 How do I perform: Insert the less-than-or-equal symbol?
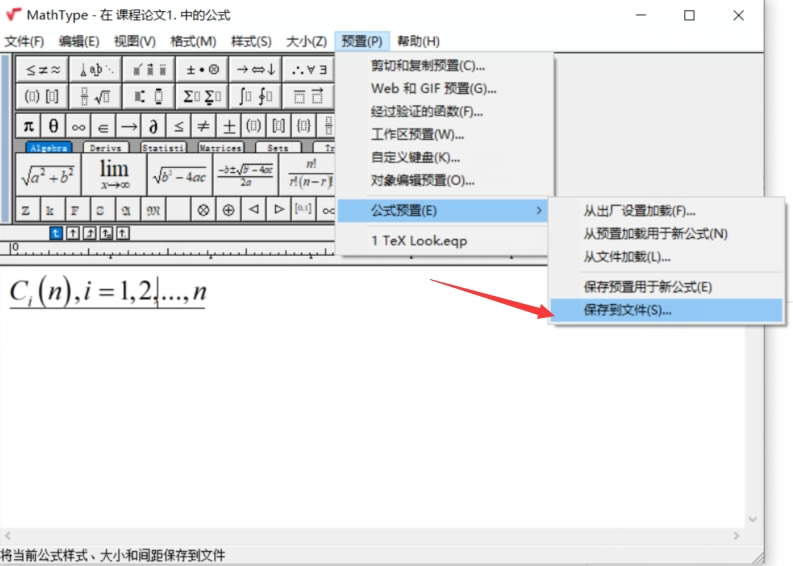(179, 126)
